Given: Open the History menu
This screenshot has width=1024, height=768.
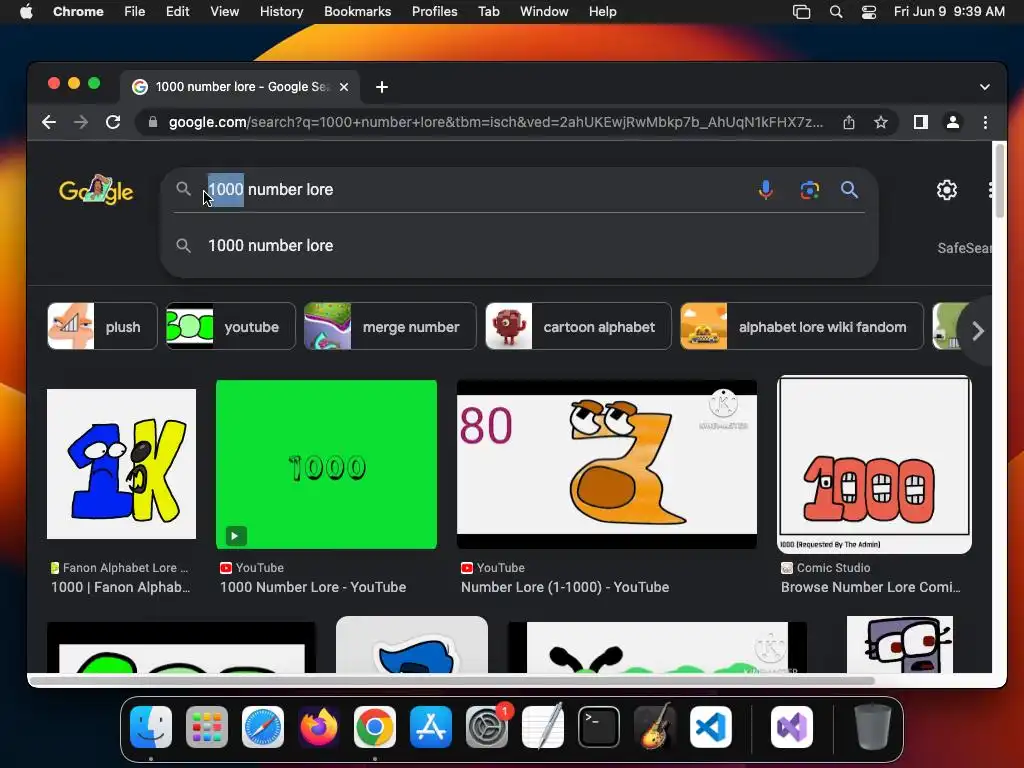Looking at the screenshot, I should tap(281, 11).
